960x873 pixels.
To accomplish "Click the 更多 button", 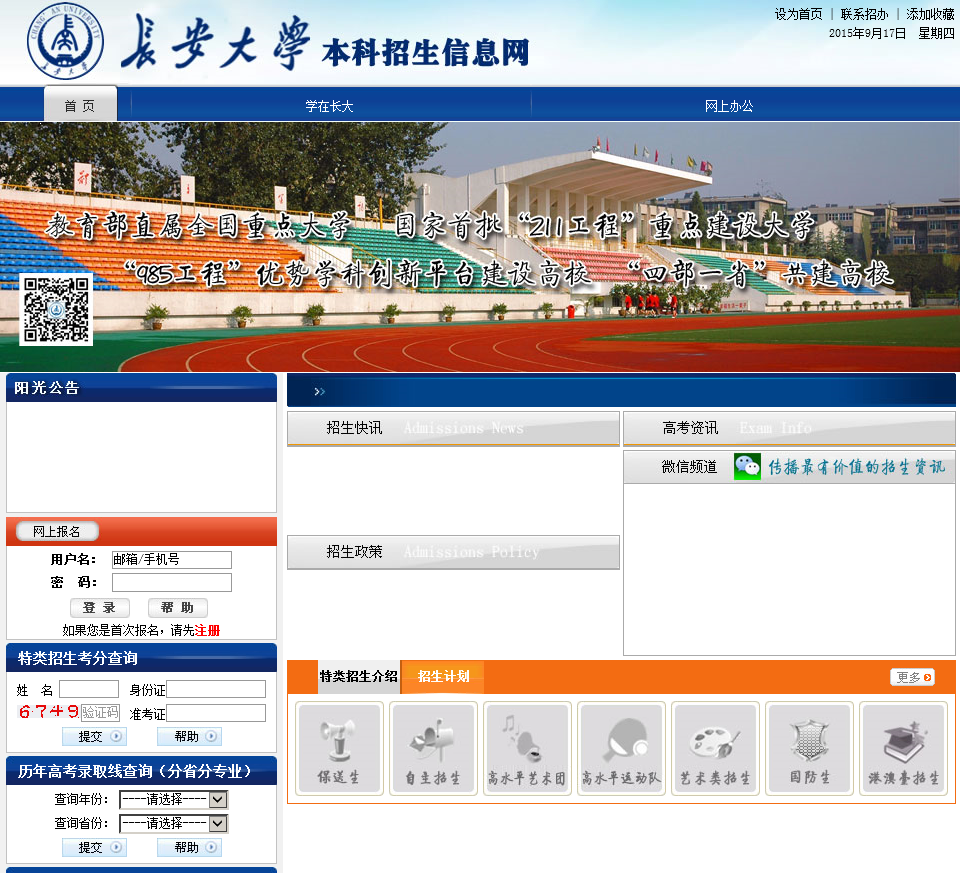I will click(x=912, y=677).
